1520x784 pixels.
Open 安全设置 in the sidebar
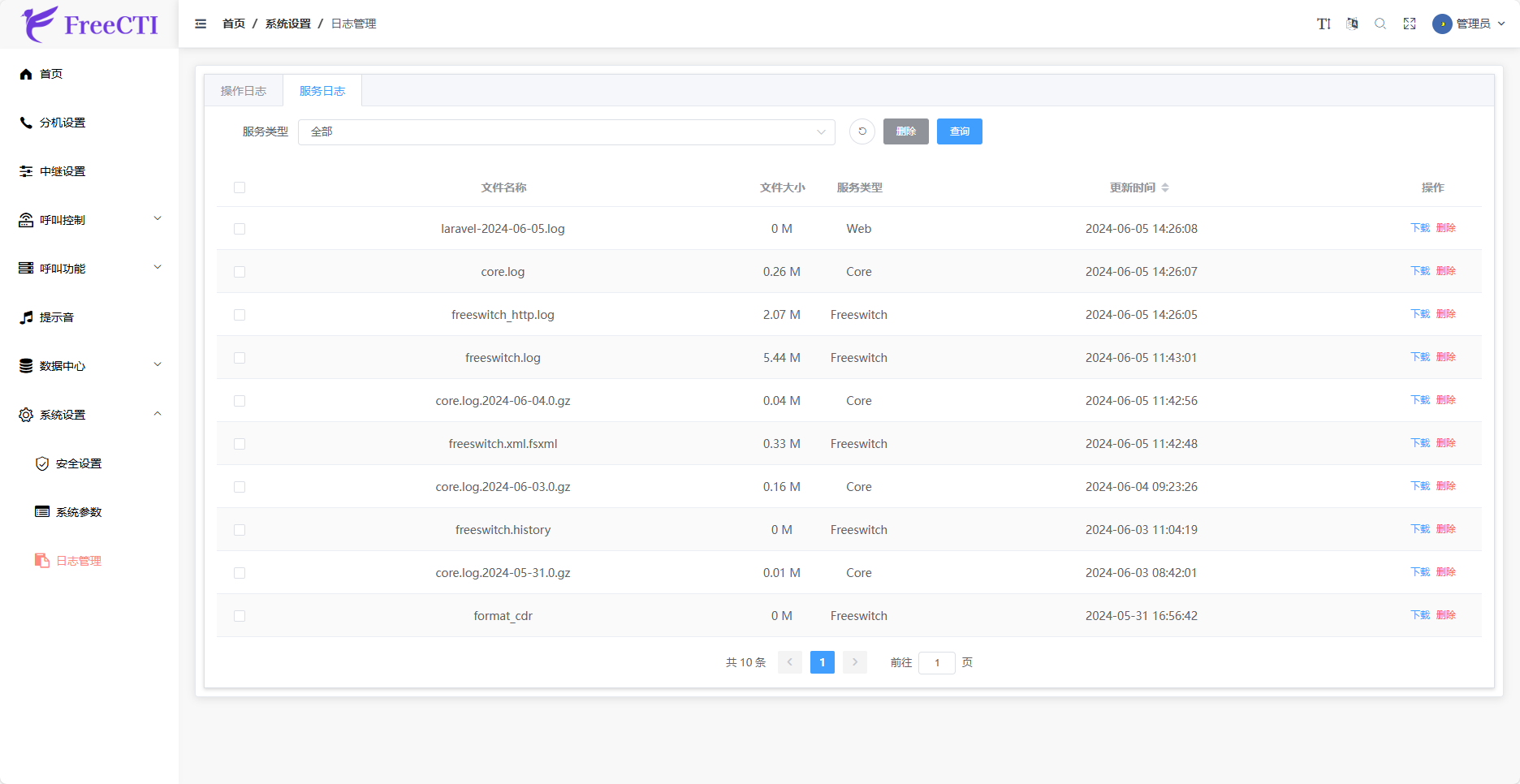(x=79, y=463)
